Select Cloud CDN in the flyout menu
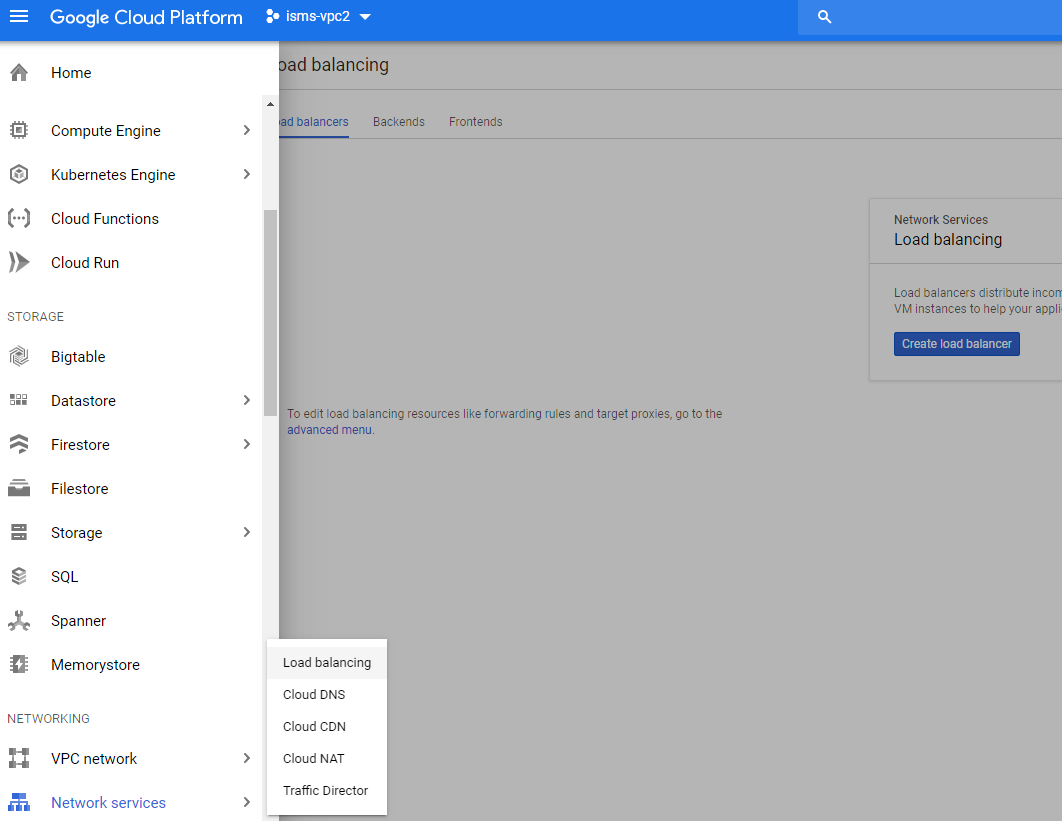This screenshot has height=821, width=1062. click(327, 726)
